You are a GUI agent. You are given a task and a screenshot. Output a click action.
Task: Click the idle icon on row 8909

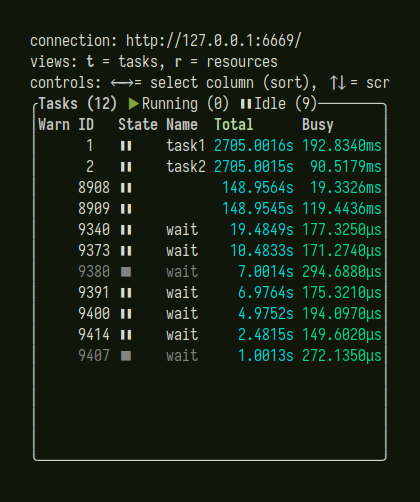tap(126, 209)
